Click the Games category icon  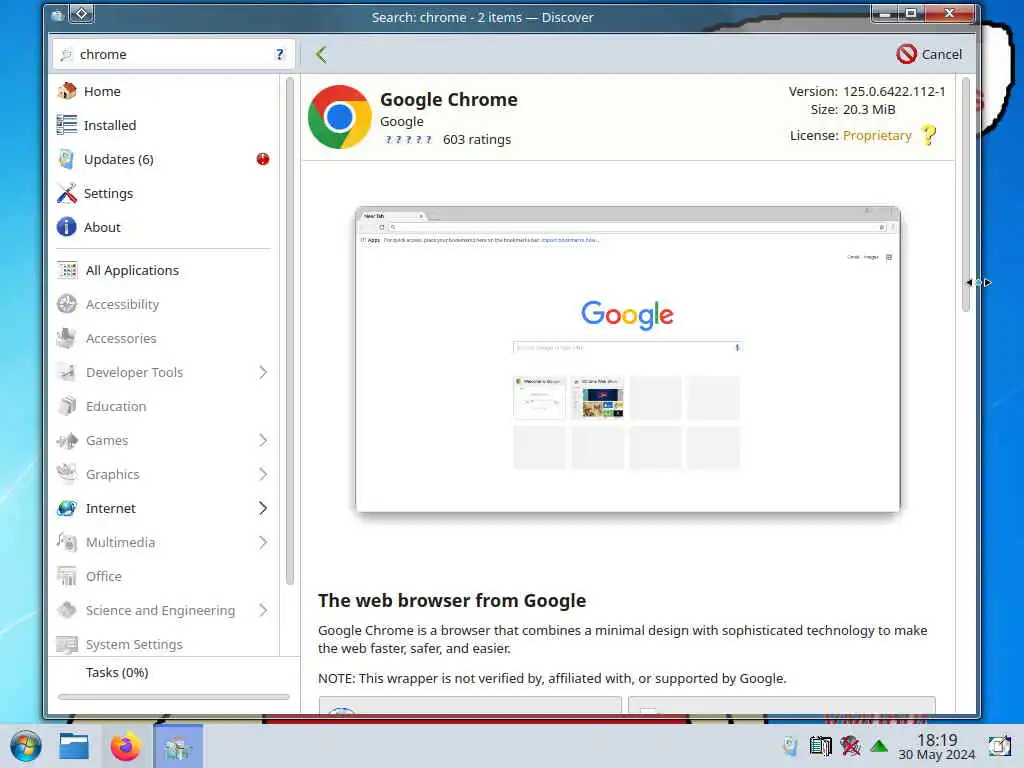(x=67, y=440)
